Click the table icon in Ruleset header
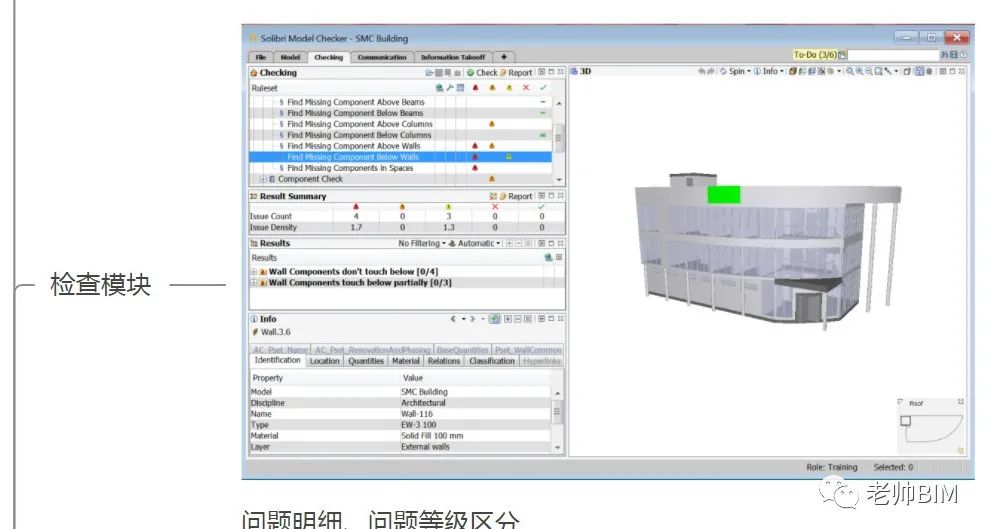The height and width of the screenshot is (529, 991). coord(460,88)
